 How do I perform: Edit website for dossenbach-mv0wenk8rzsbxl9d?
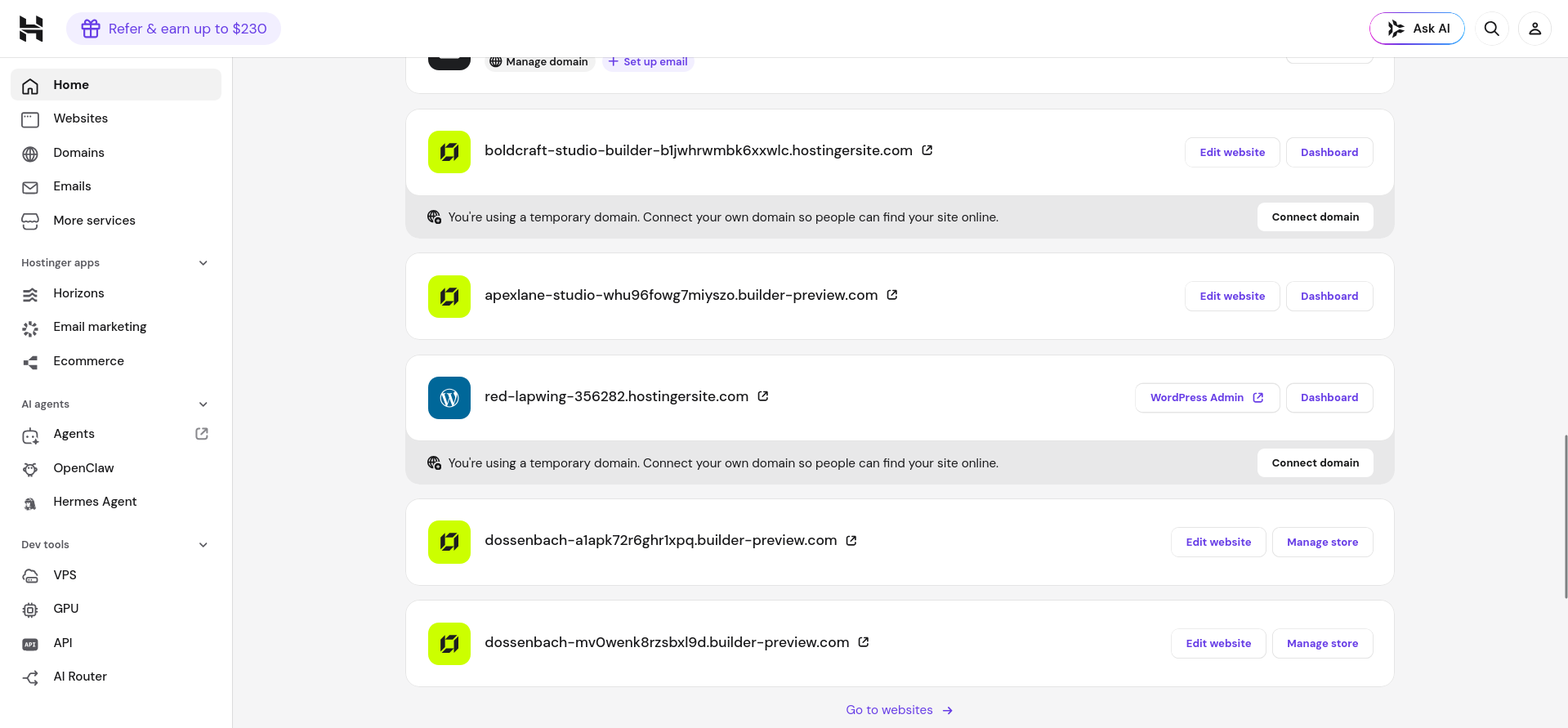(x=1218, y=644)
